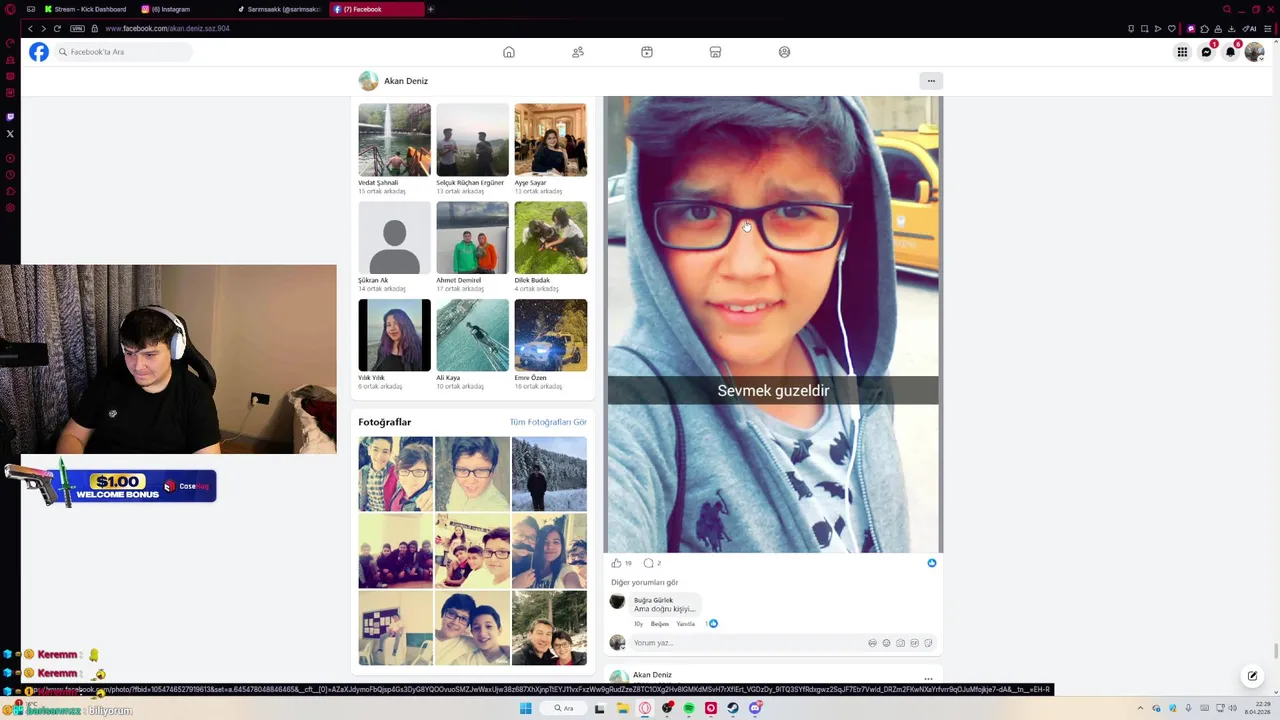This screenshot has height=720, width=1280.
Task: Open friend Ali Kaya thumbnail
Action: point(472,335)
